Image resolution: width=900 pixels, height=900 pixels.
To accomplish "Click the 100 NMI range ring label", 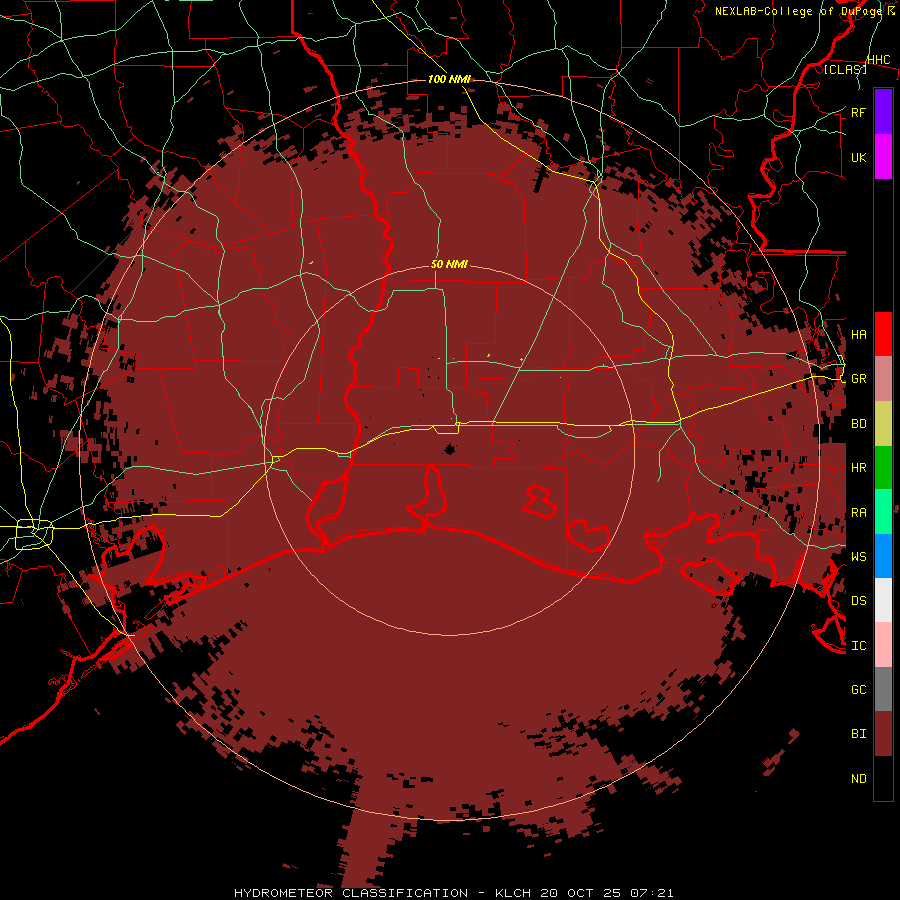I will pos(449,79).
